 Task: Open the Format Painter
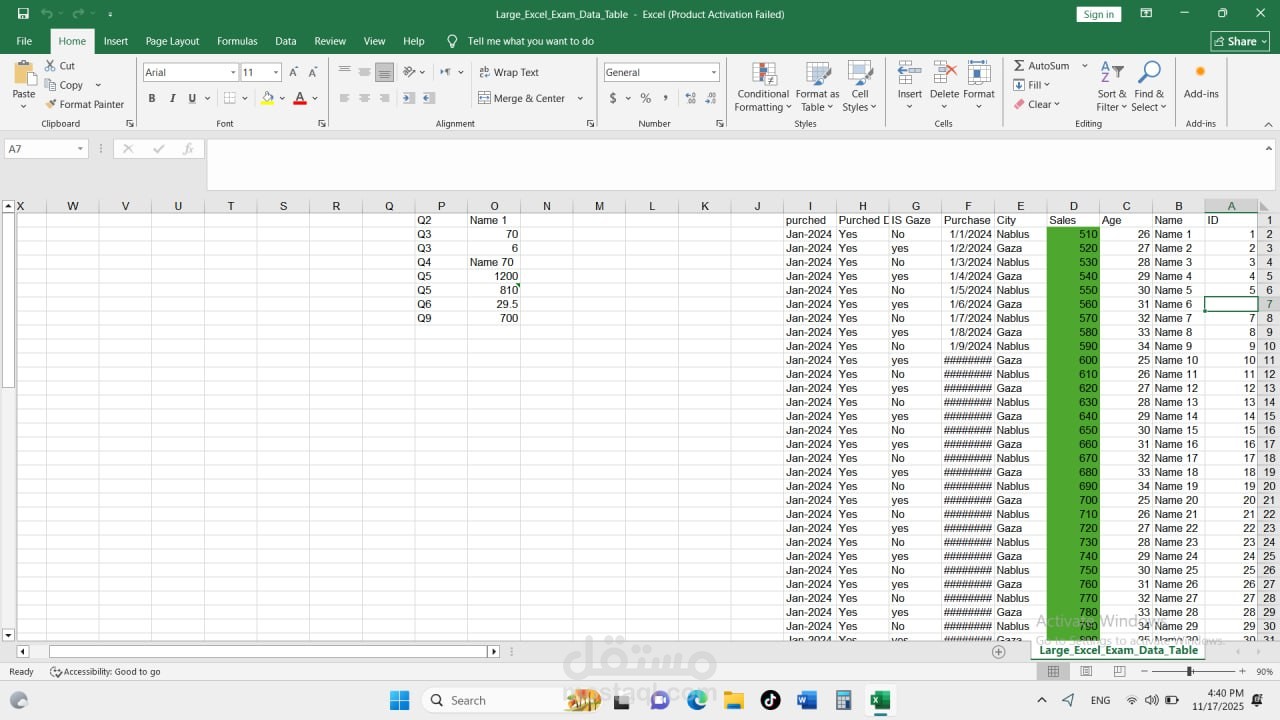85,104
